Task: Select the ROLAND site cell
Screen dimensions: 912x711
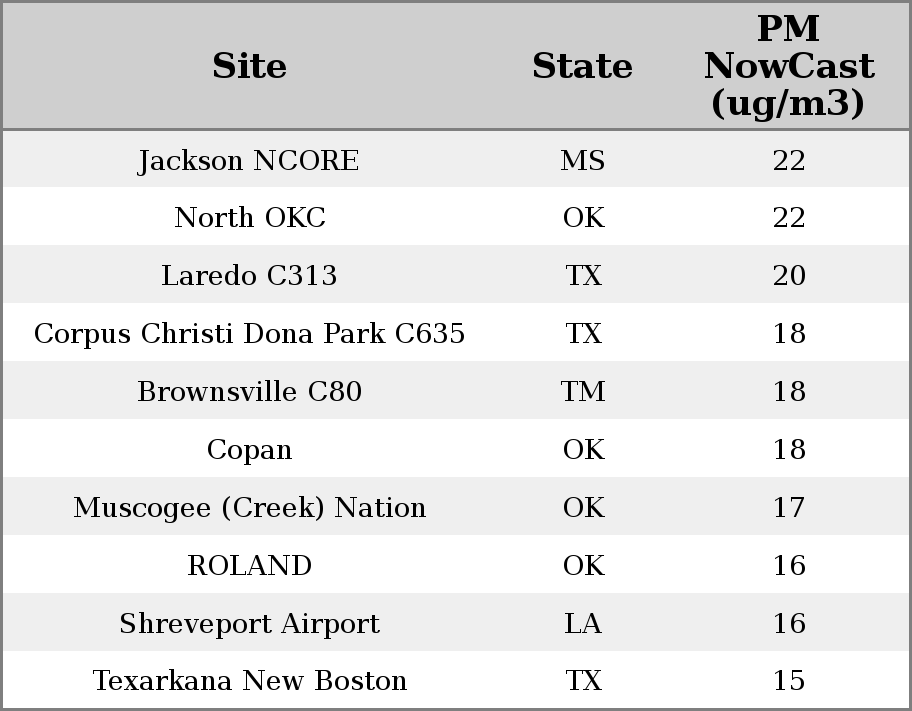Action: (x=249, y=566)
